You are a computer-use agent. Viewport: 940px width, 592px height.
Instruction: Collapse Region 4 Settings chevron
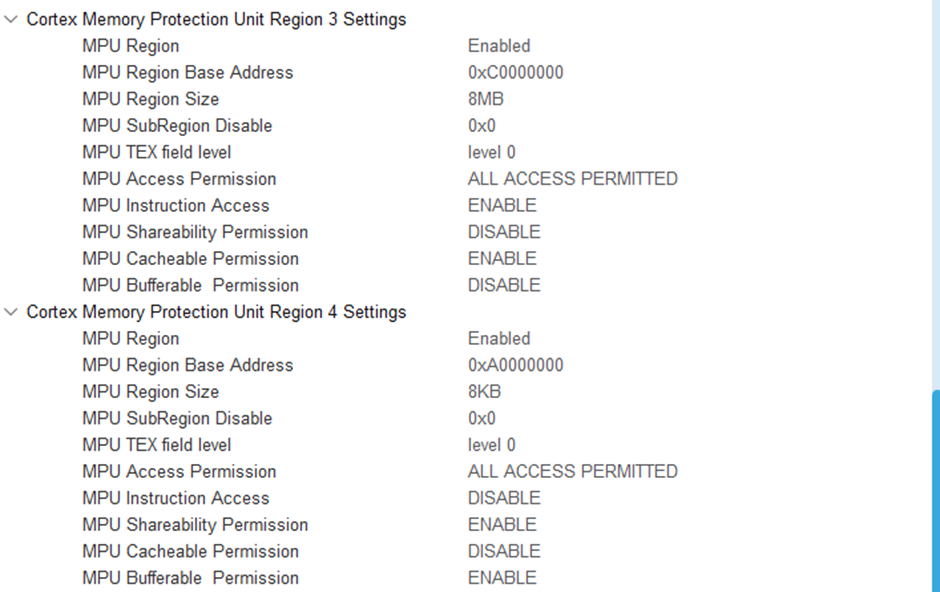(11, 312)
